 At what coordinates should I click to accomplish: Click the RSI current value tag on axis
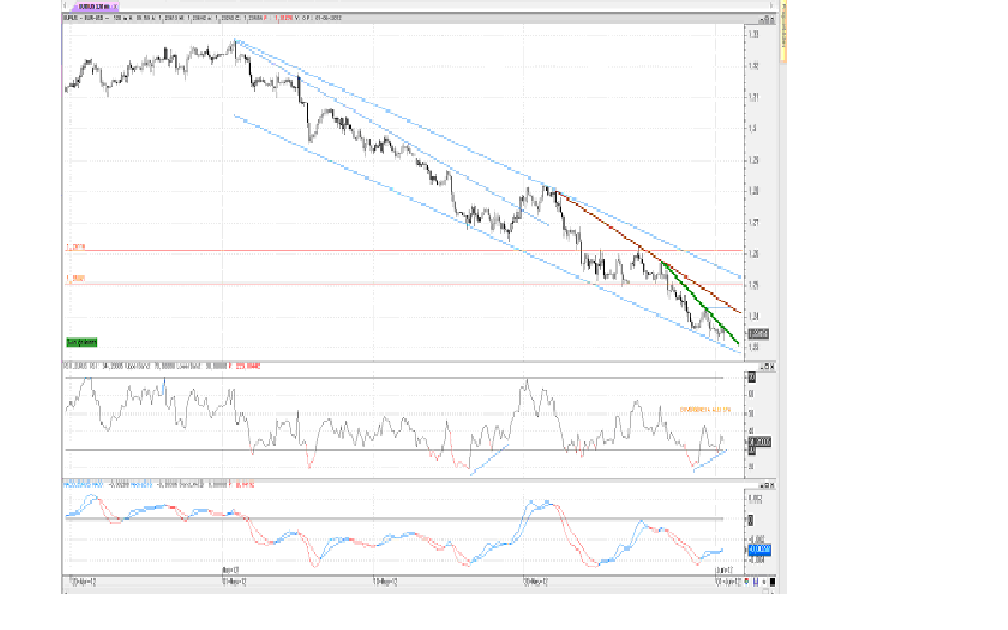pos(760,442)
